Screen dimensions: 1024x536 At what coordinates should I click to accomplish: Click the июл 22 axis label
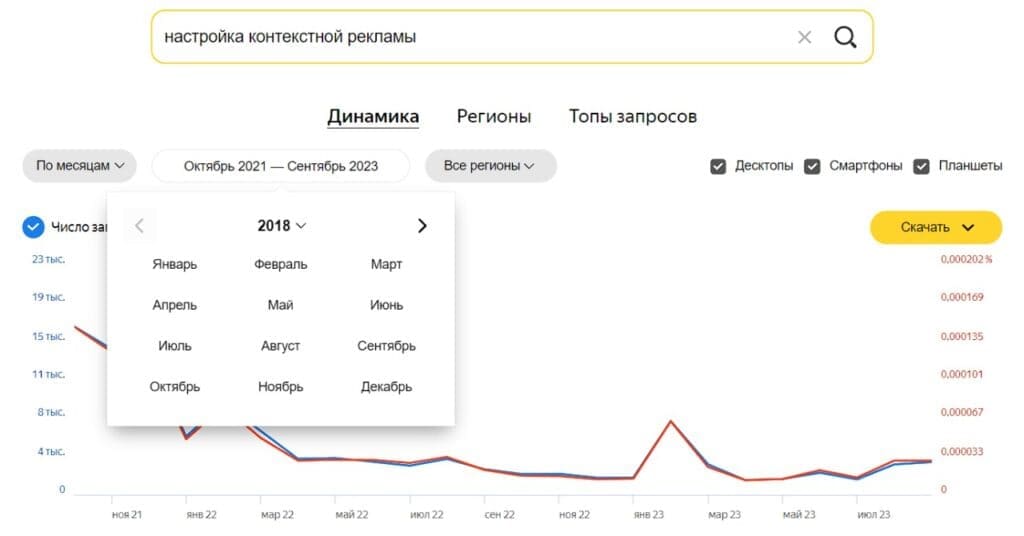coord(426,514)
